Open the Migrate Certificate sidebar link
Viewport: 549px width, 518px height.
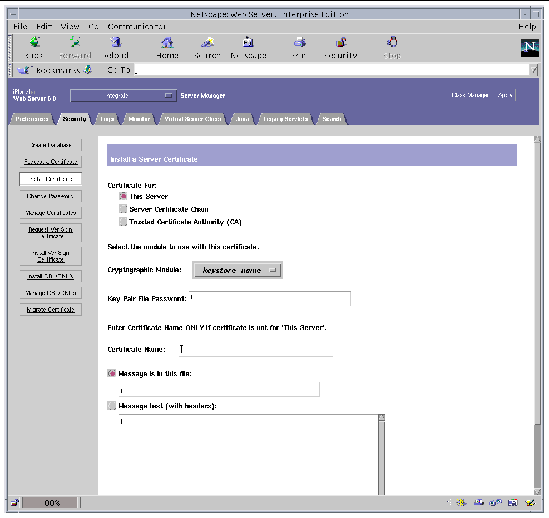click(x=51, y=310)
